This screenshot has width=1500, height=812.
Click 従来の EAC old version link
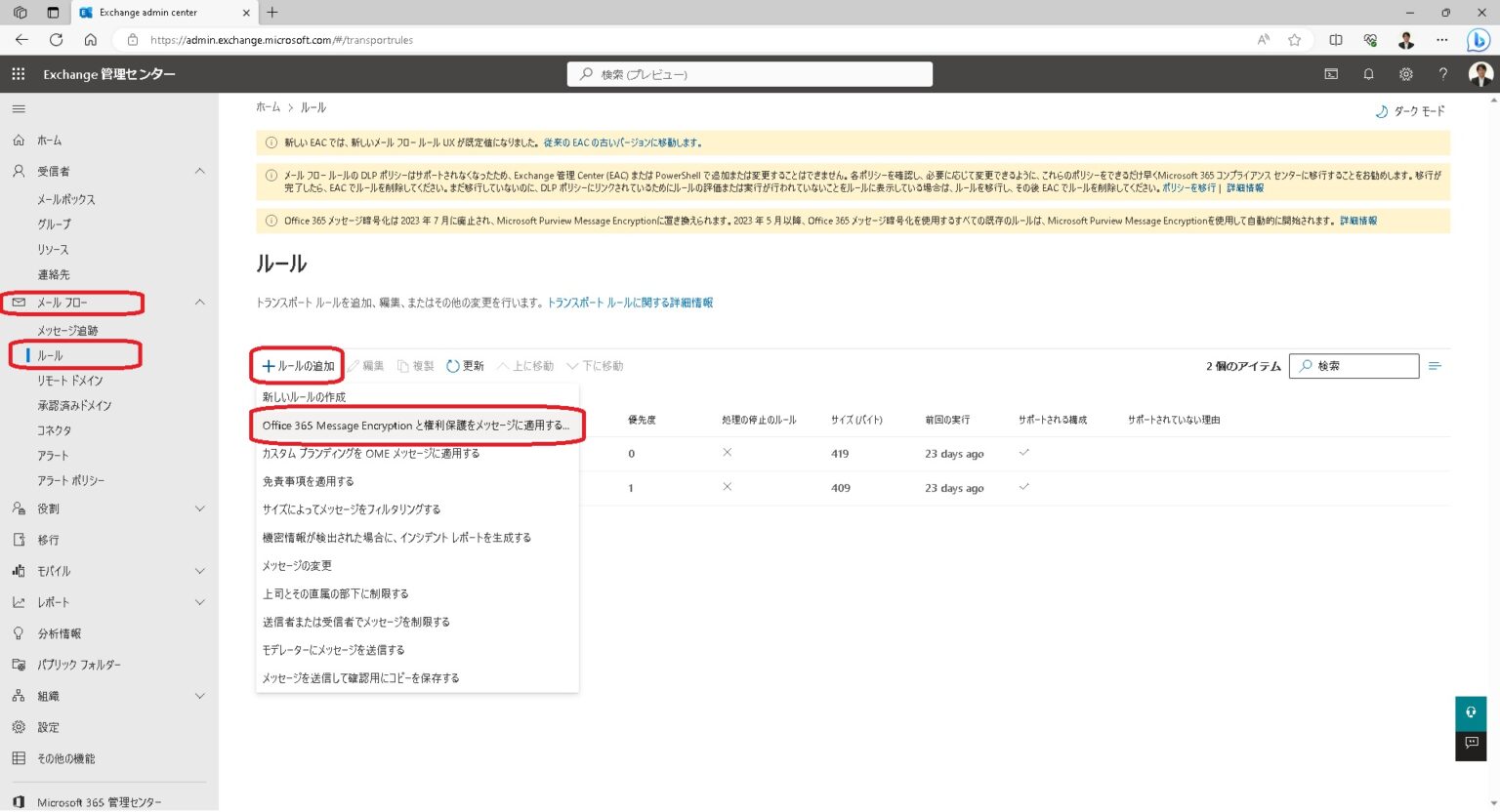pos(622,142)
